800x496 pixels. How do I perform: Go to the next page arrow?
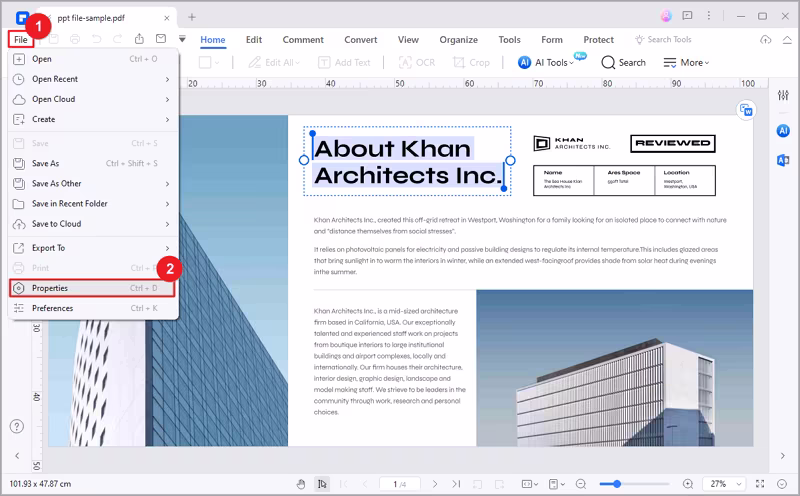point(435,484)
